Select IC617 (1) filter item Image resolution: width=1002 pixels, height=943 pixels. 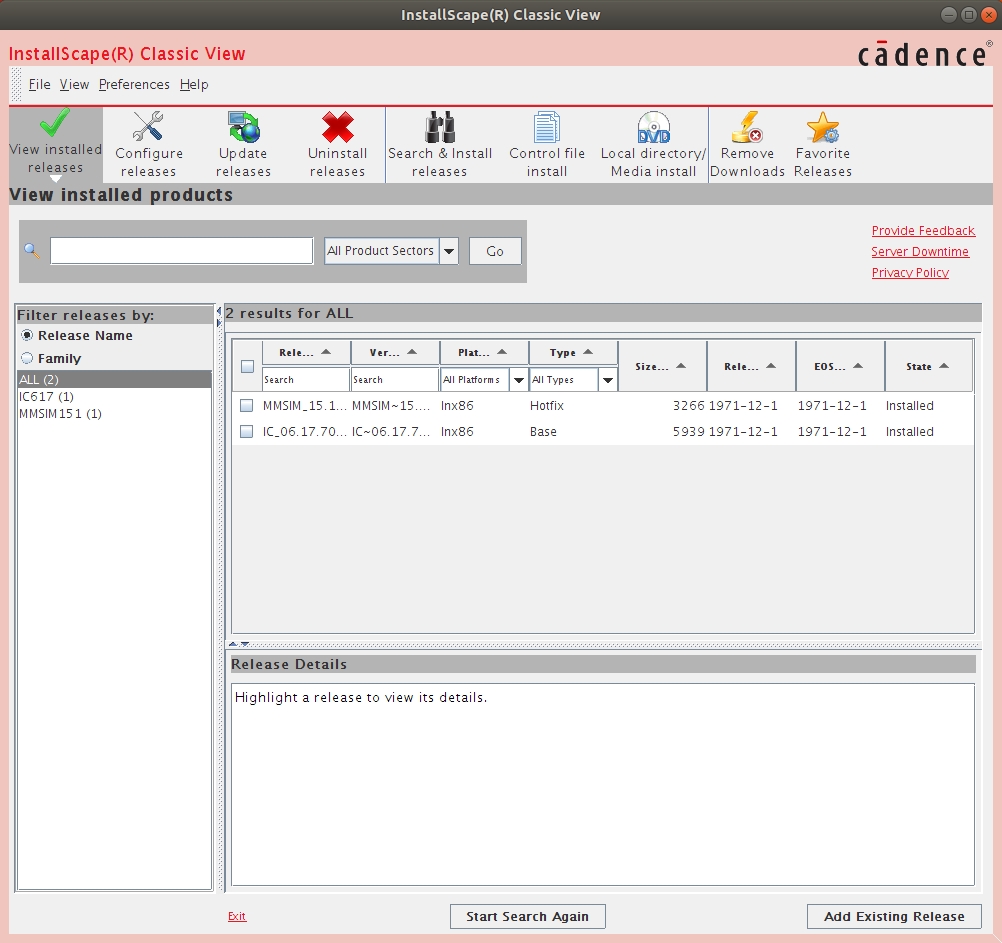pos(114,397)
